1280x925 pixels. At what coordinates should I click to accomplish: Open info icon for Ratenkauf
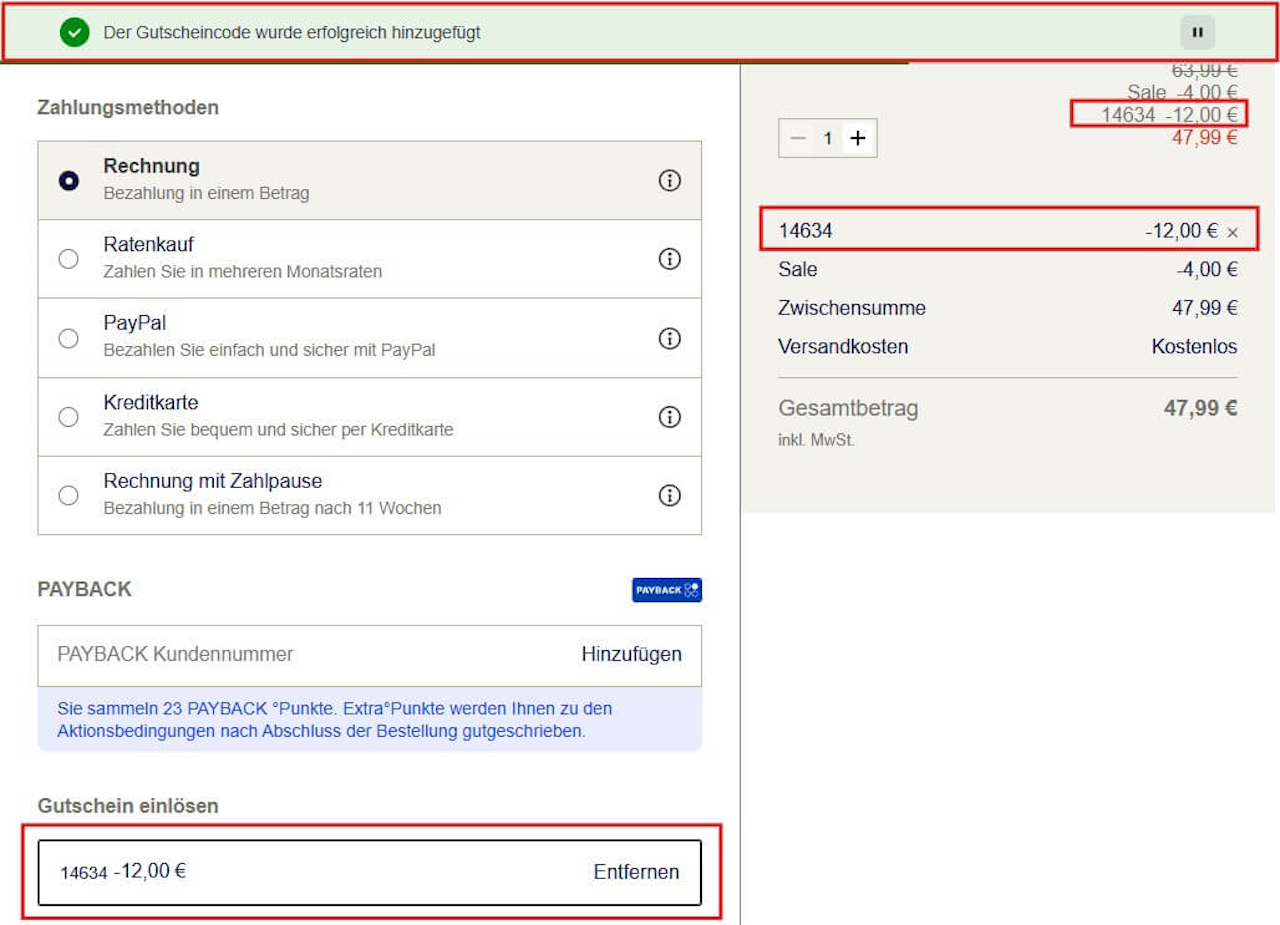[x=669, y=259]
